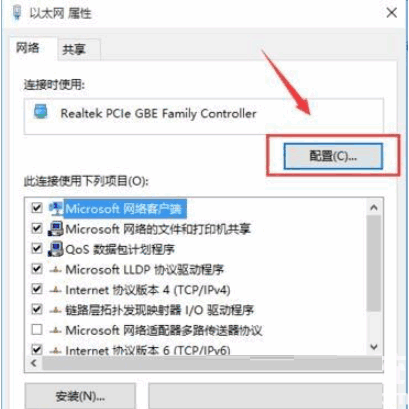The height and width of the screenshot is (409, 409).
Task: Click the list scroll up arrow
Action: (374, 208)
